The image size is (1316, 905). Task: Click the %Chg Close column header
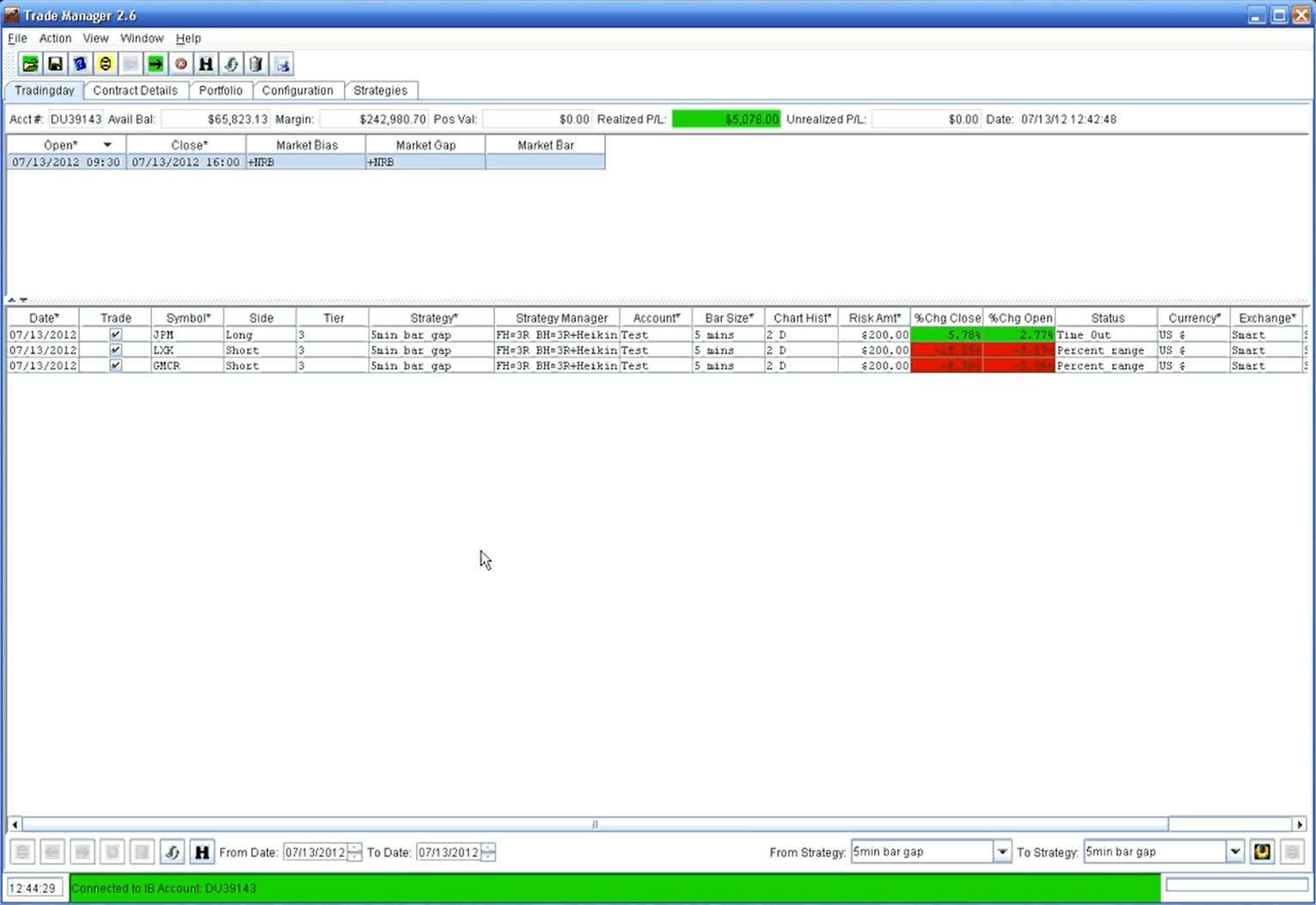coord(947,318)
